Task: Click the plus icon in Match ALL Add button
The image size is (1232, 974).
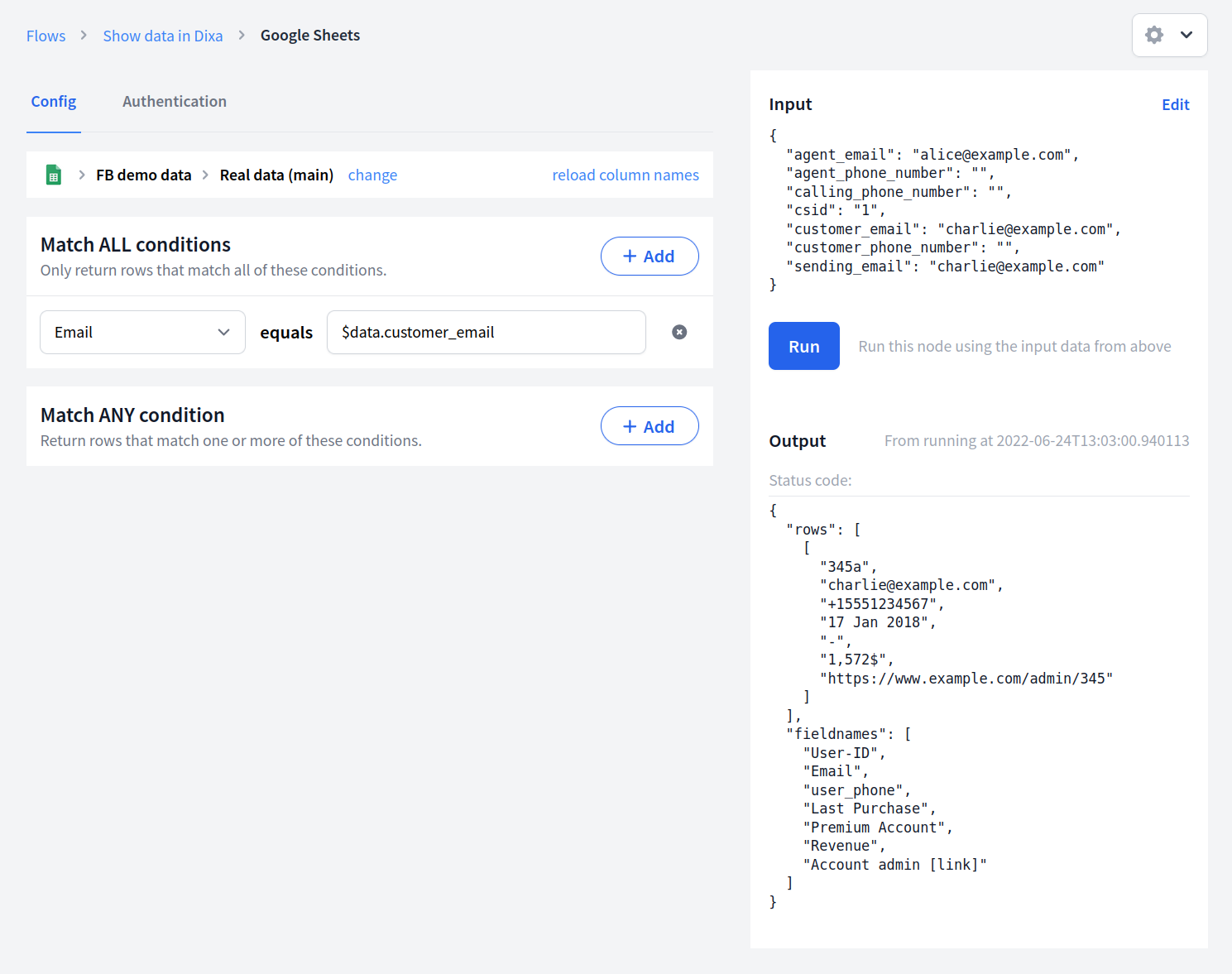Action: coord(629,256)
